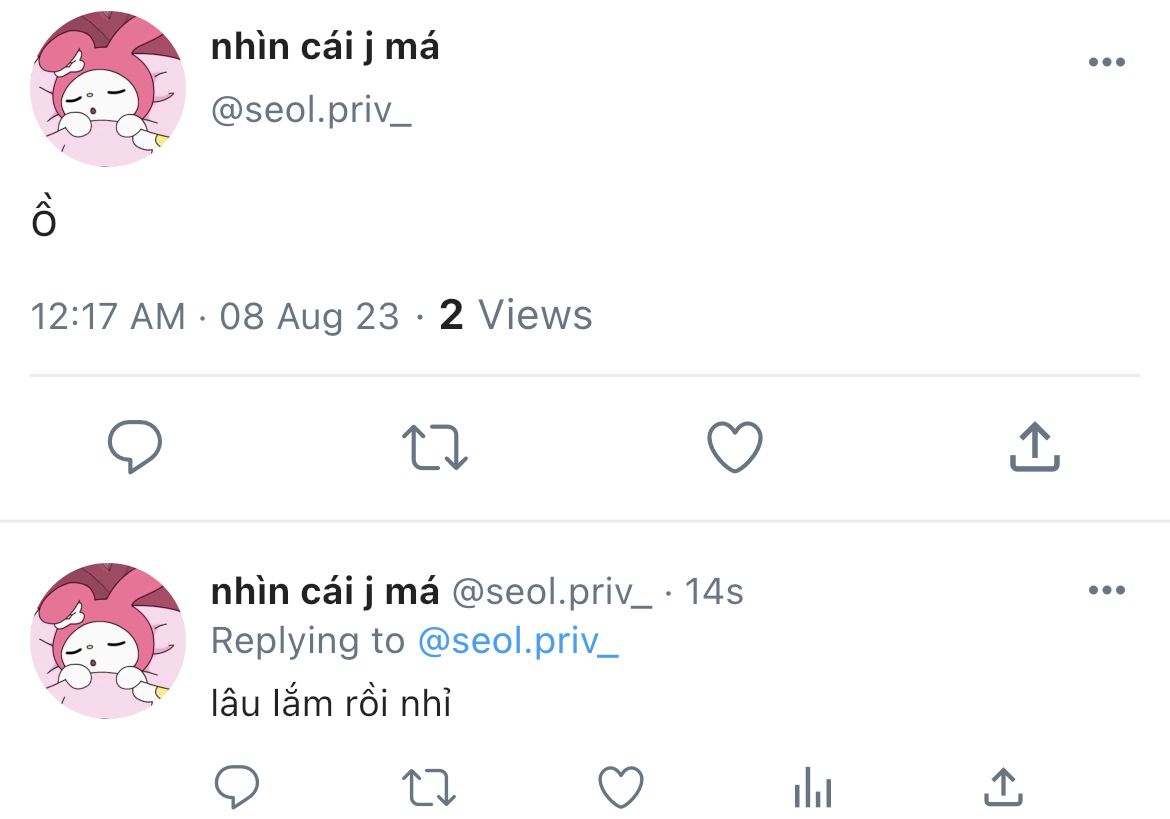Reply to the "lâu lắm rồi nhỉ" tweet
Screen dimensions: 1170x819
(x=238, y=788)
